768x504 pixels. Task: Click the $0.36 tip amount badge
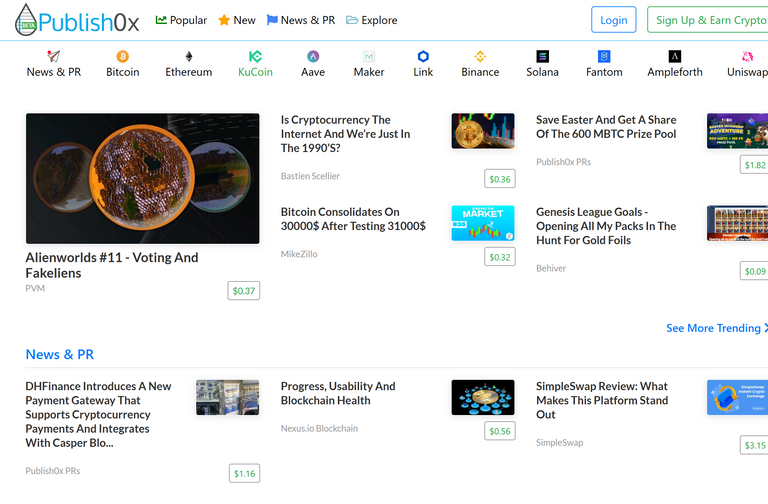pos(500,179)
